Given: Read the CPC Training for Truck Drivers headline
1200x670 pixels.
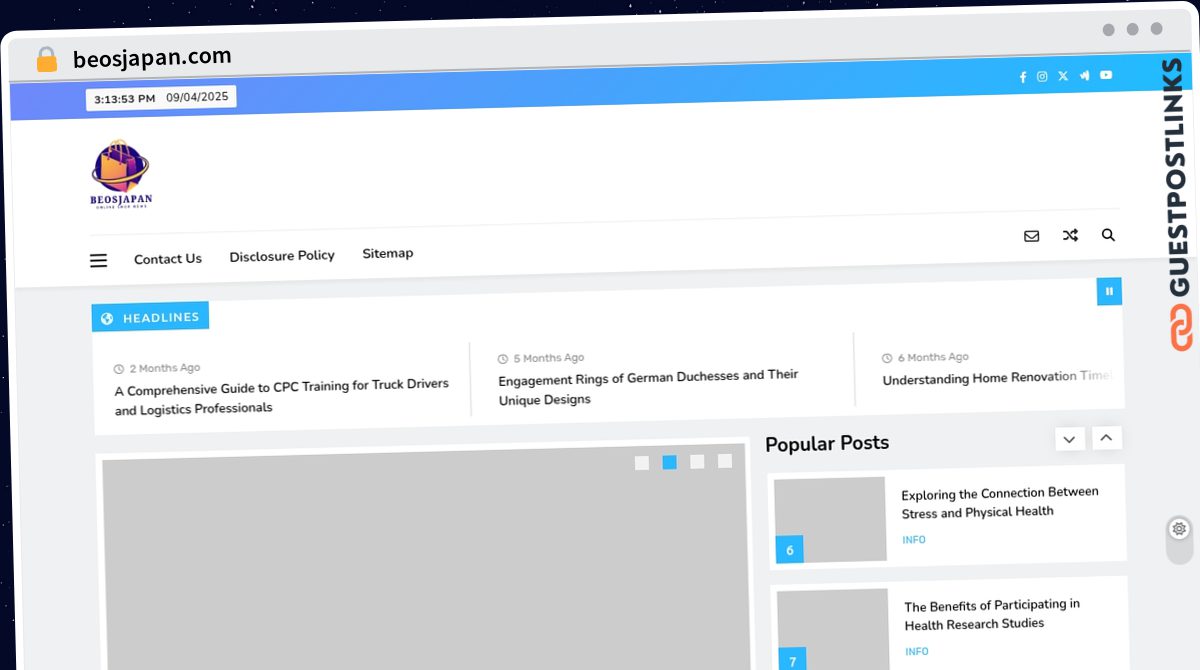Looking at the screenshot, I should click(x=282, y=396).
